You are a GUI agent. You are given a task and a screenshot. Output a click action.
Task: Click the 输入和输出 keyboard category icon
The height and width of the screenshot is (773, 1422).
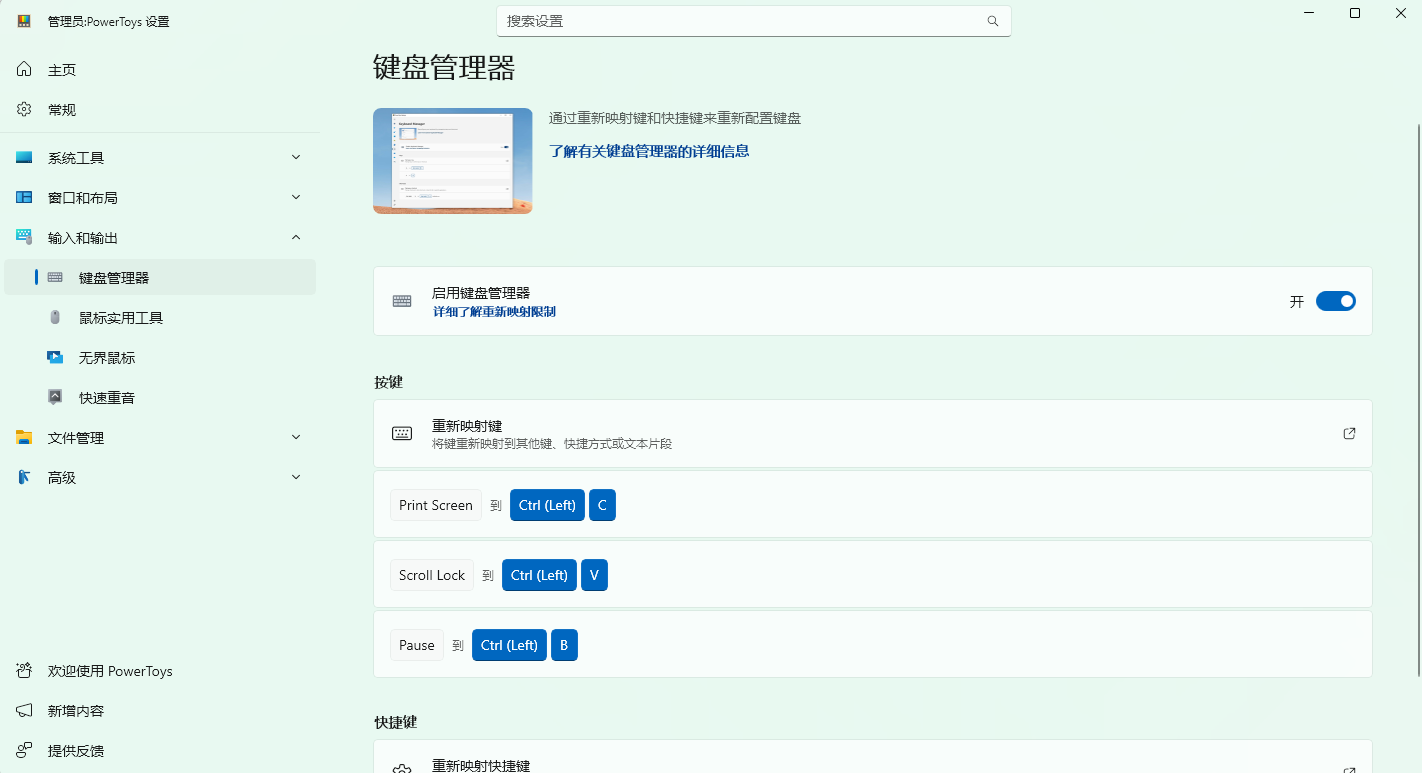24,238
